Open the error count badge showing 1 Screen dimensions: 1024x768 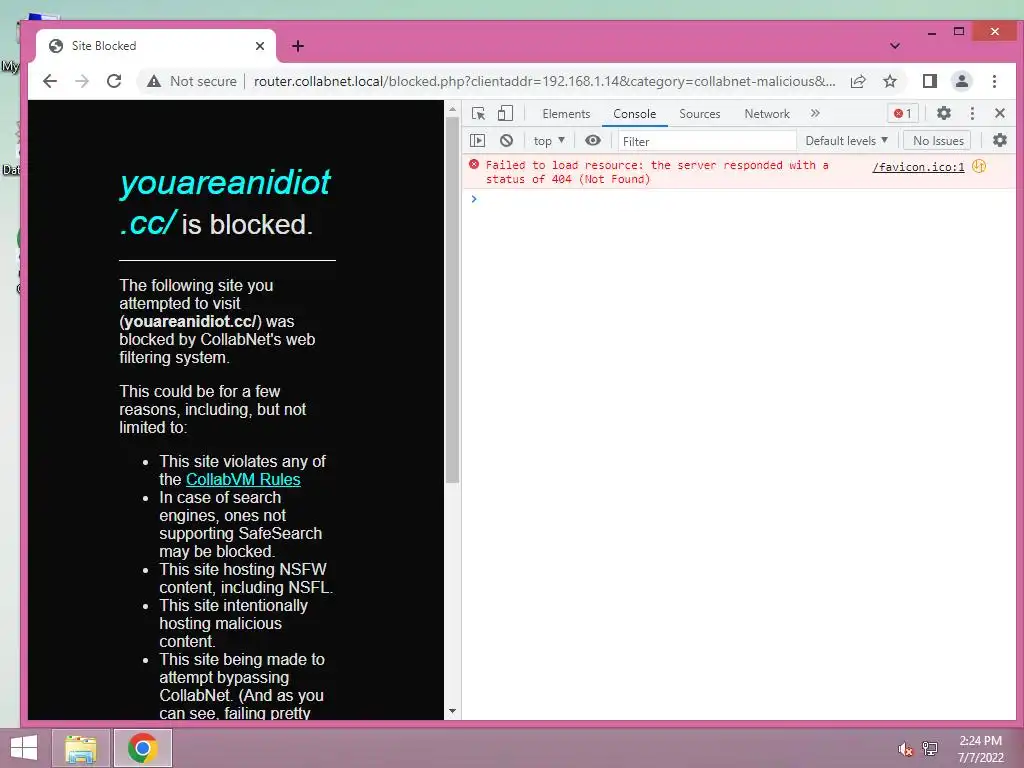[x=903, y=114]
